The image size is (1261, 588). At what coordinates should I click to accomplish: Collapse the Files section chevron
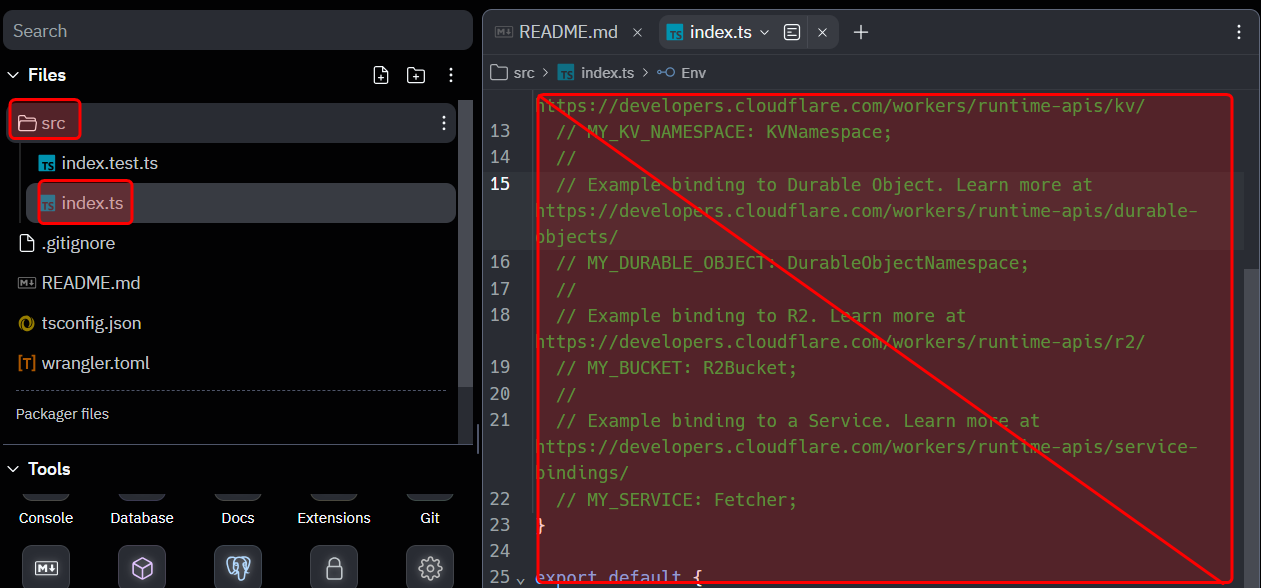tap(14, 75)
